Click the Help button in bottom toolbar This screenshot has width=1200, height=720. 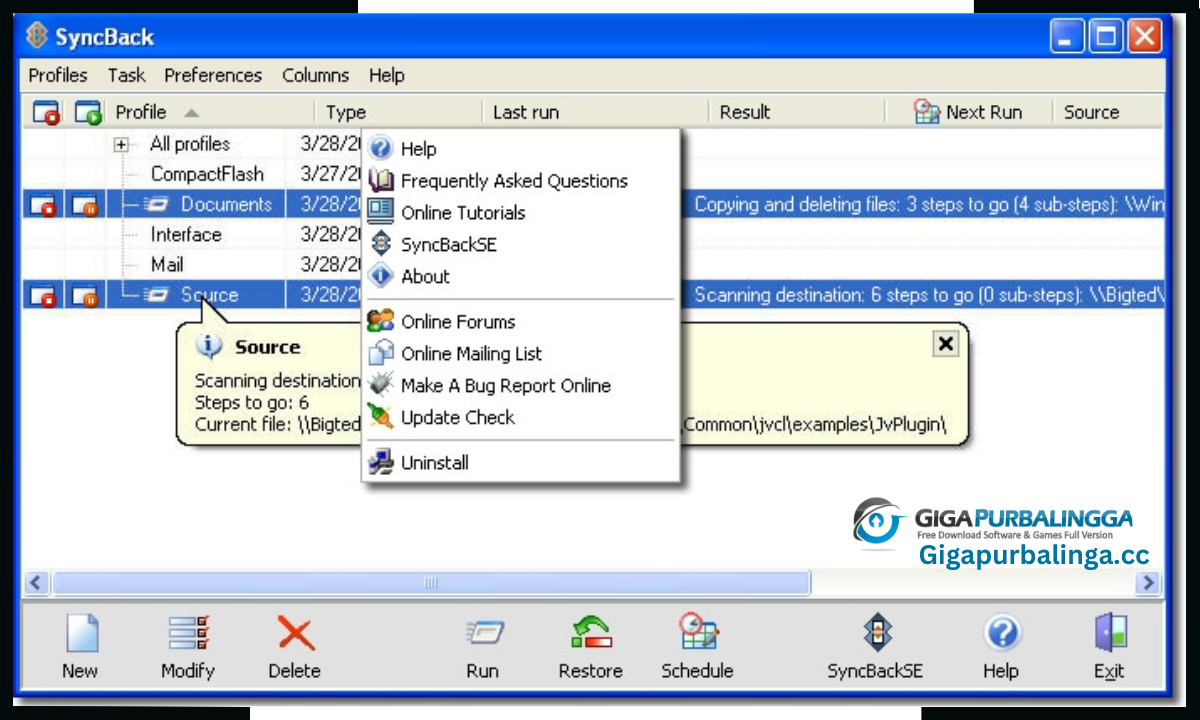point(1001,647)
